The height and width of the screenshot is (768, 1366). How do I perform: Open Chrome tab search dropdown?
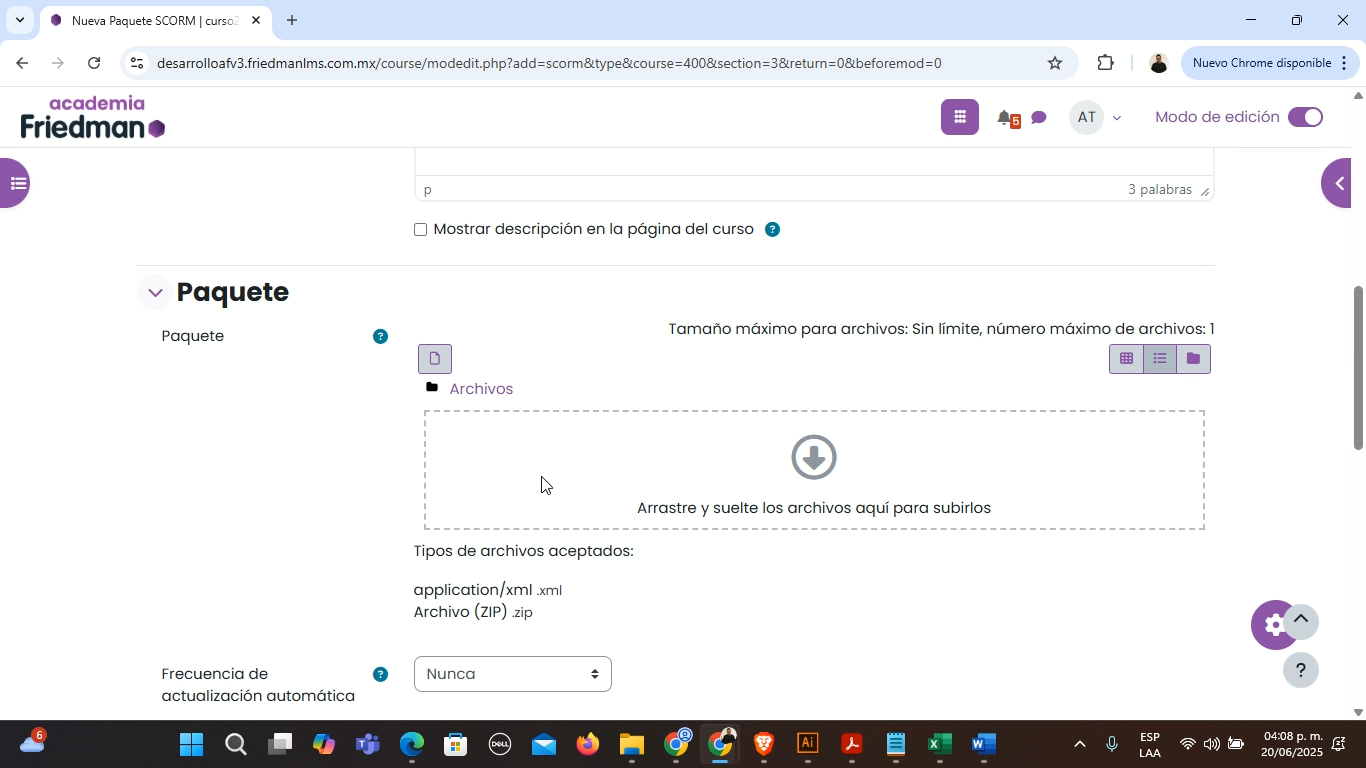[x=19, y=20]
